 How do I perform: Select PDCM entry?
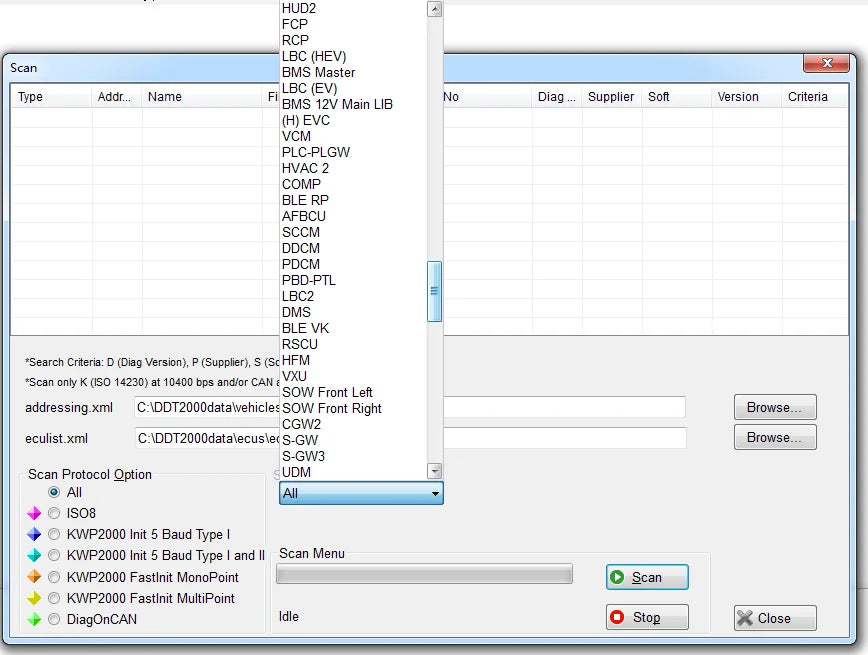[353, 264]
